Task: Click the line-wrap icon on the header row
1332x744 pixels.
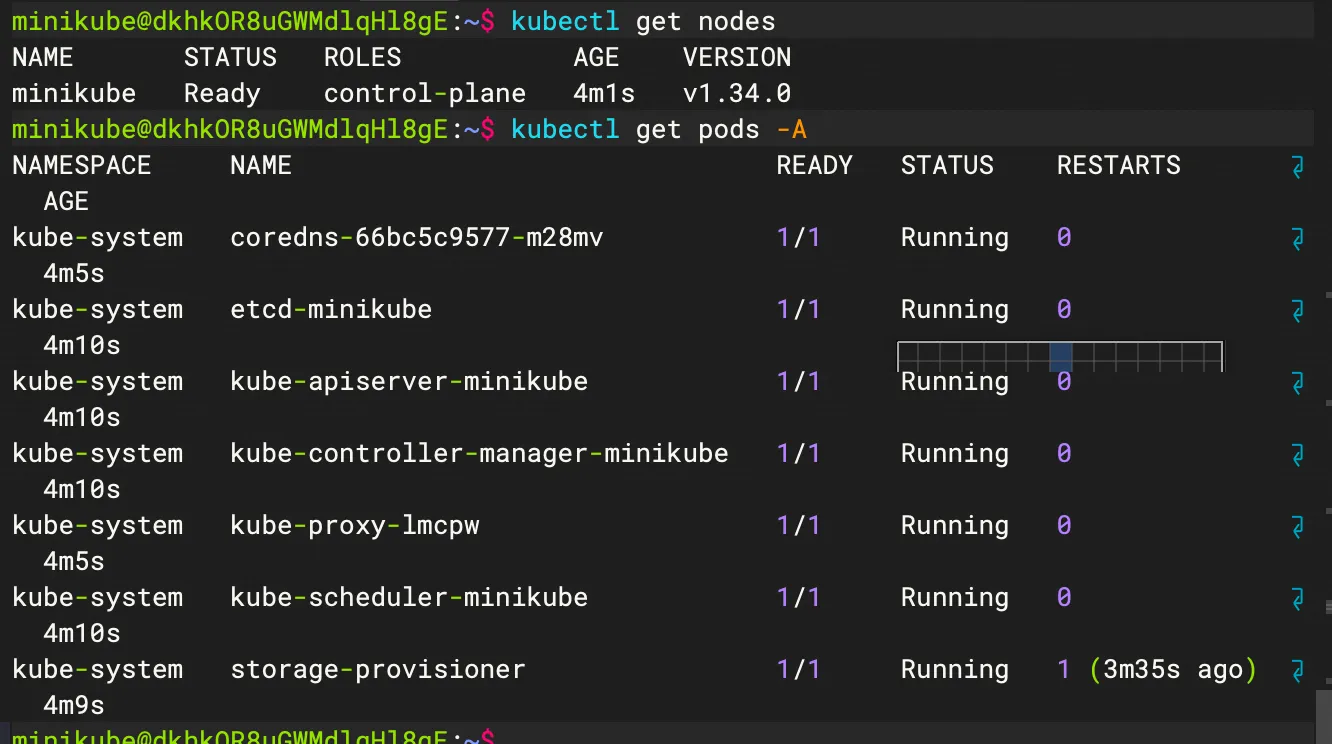Action: (x=1298, y=167)
